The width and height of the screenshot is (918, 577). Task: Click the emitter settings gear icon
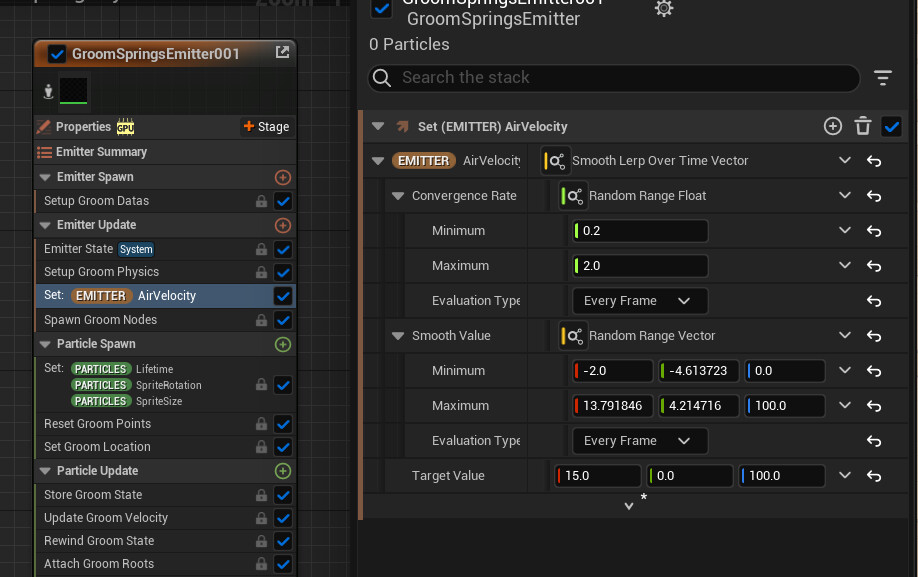[664, 9]
